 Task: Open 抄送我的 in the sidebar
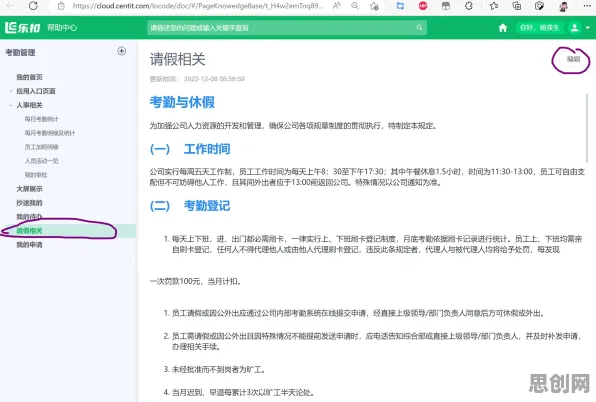[x=29, y=203]
